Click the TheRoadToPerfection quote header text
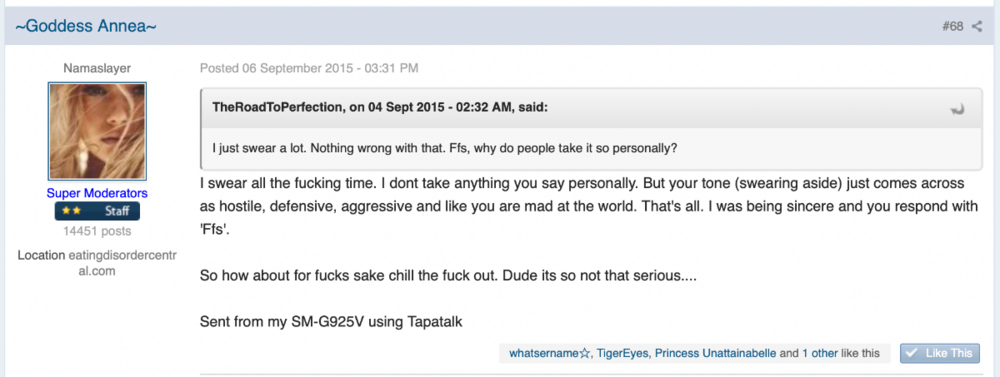This screenshot has width=1000, height=377. point(380,107)
